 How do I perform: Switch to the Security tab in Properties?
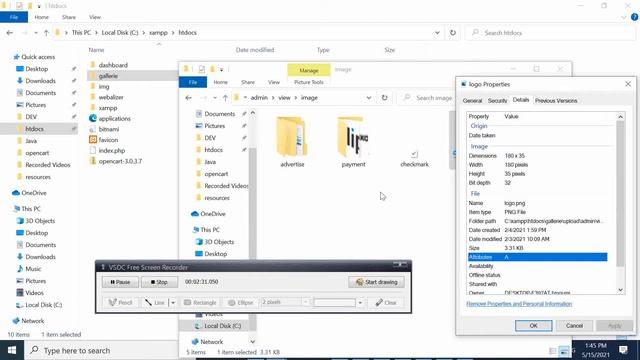497,101
